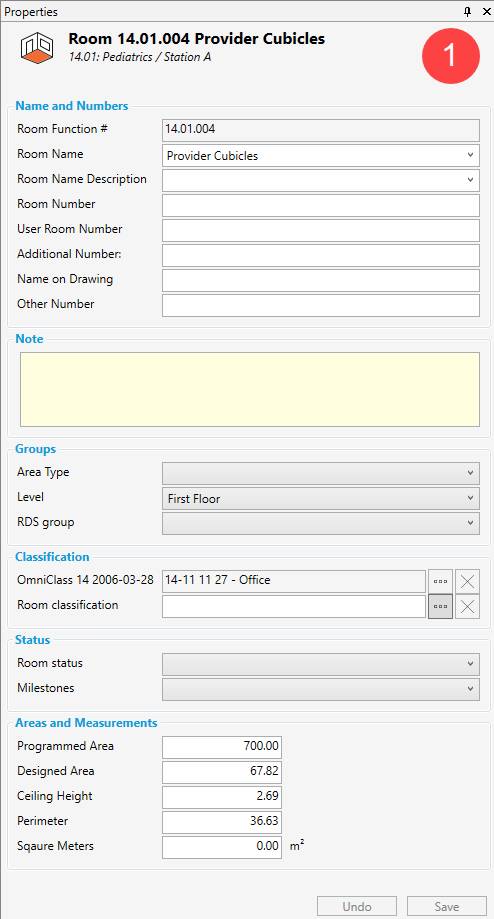The width and height of the screenshot is (494, 919).
Task: Select the Programmed Area value field
Action: click(x=222, y=747)
